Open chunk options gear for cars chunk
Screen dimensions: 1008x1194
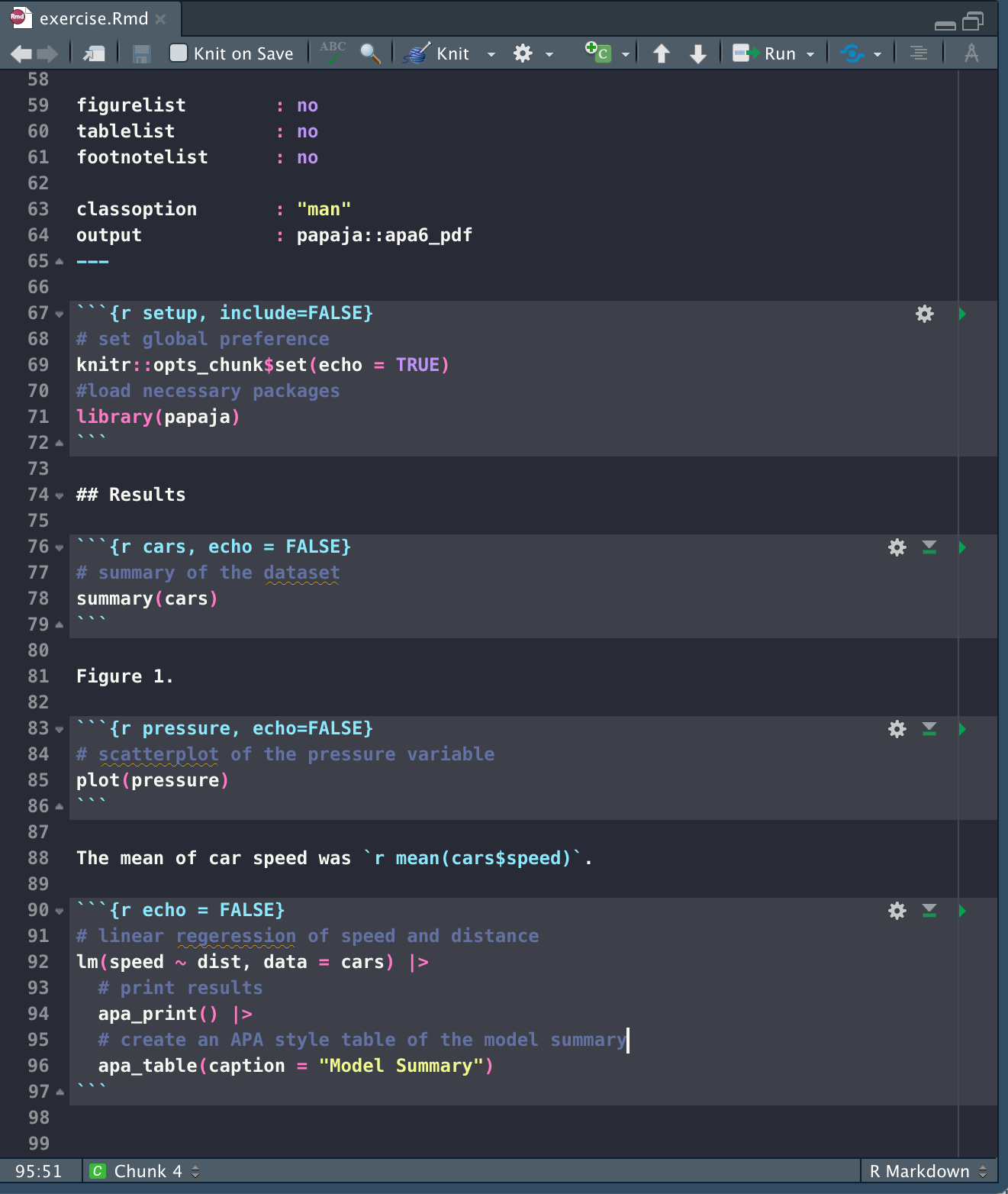897,547
